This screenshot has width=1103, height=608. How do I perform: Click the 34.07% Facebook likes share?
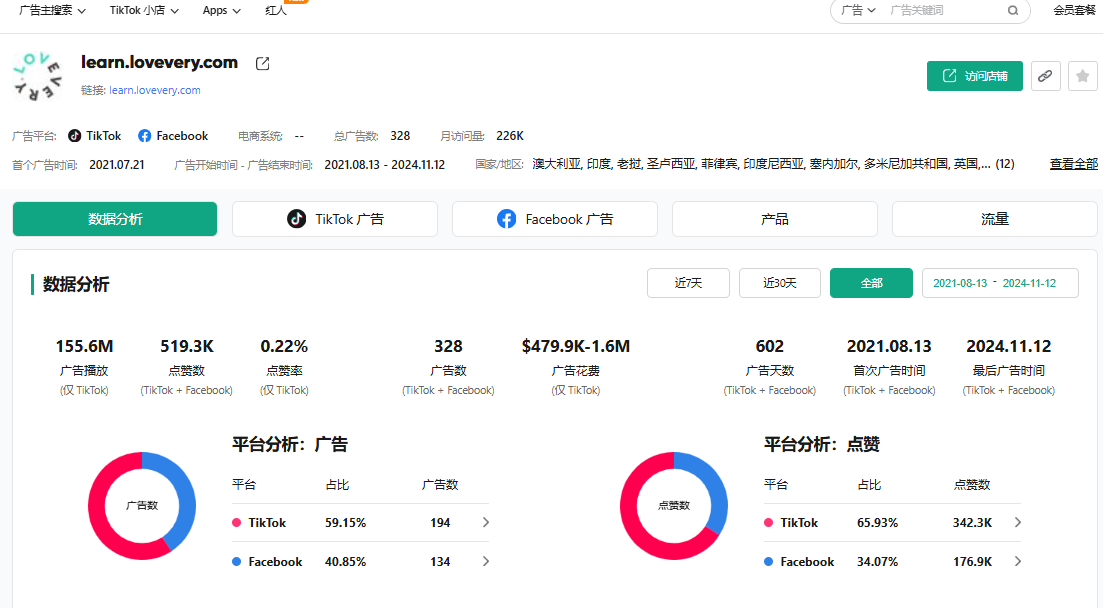(877, 562)
